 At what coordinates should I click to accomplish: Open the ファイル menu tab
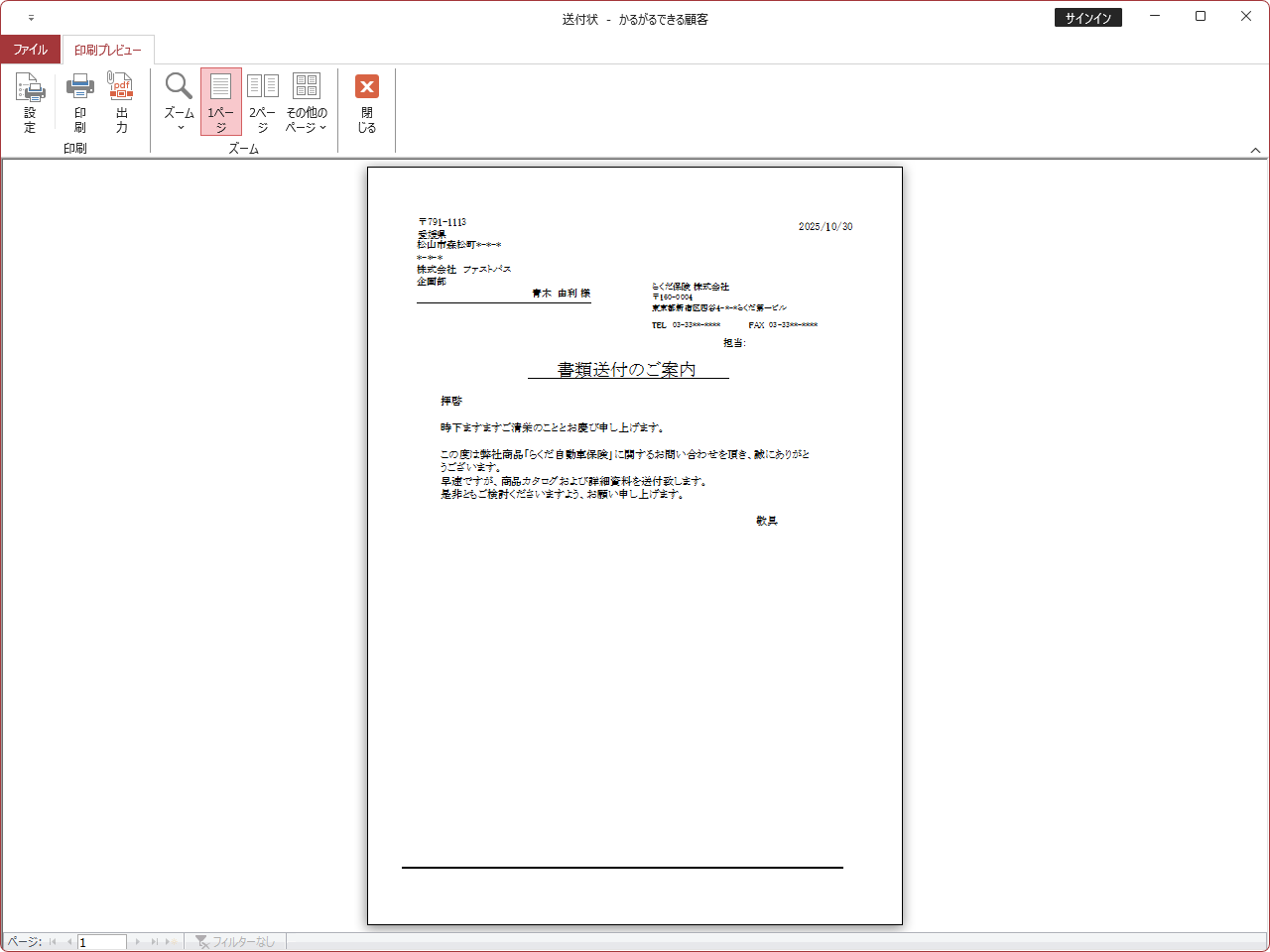click(30, 50)
